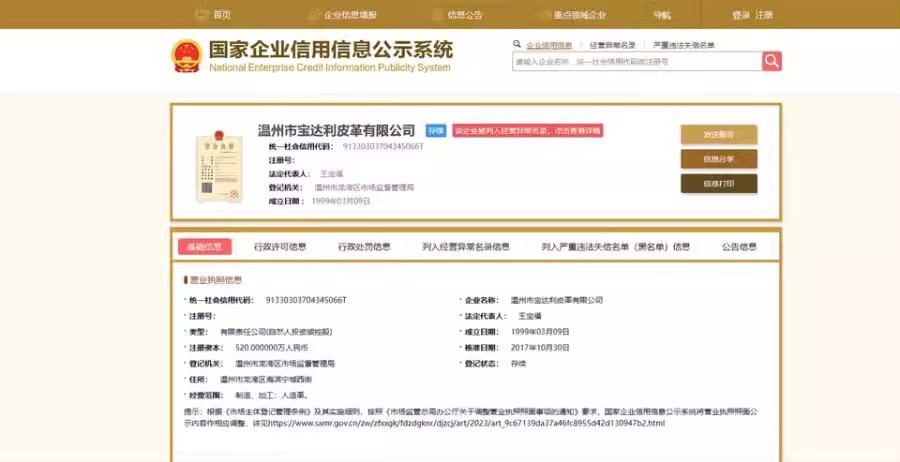
Task: Switch to the 行政许可信息 tab
Action: click(280, 247)
